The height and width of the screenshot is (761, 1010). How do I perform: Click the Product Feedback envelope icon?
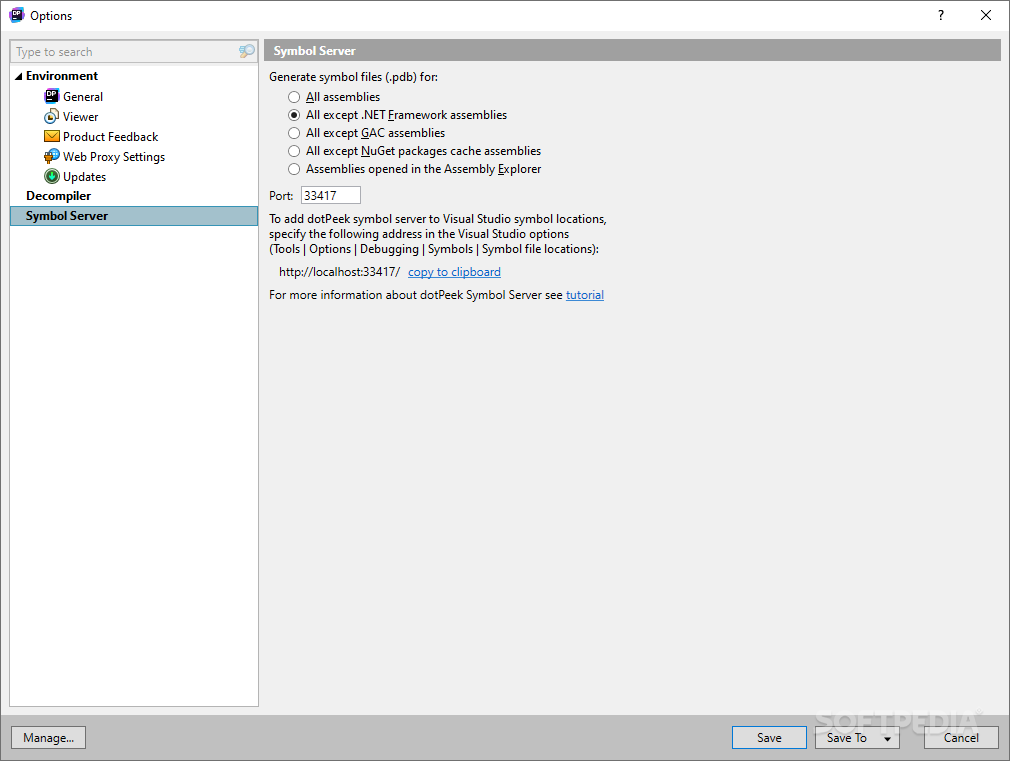coord(52,137)
